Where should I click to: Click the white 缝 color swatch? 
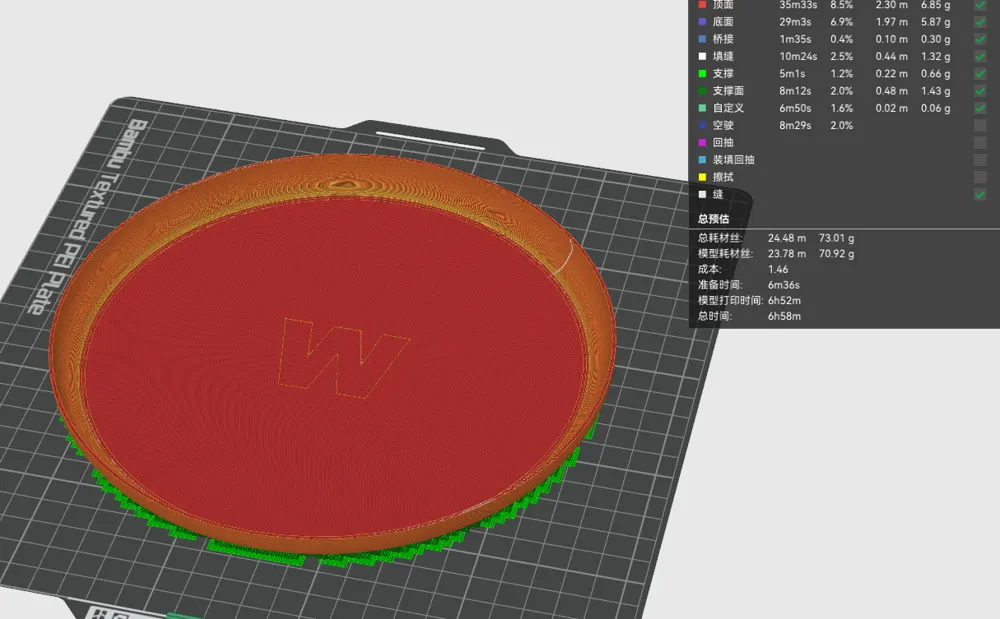[702, 194]
